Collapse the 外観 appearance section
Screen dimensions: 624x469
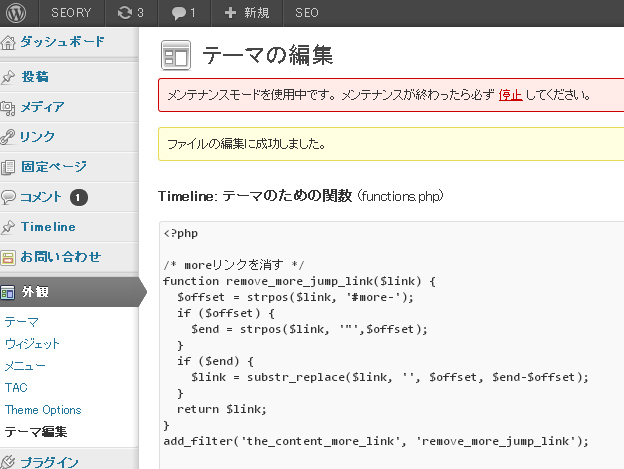point(35,293)
